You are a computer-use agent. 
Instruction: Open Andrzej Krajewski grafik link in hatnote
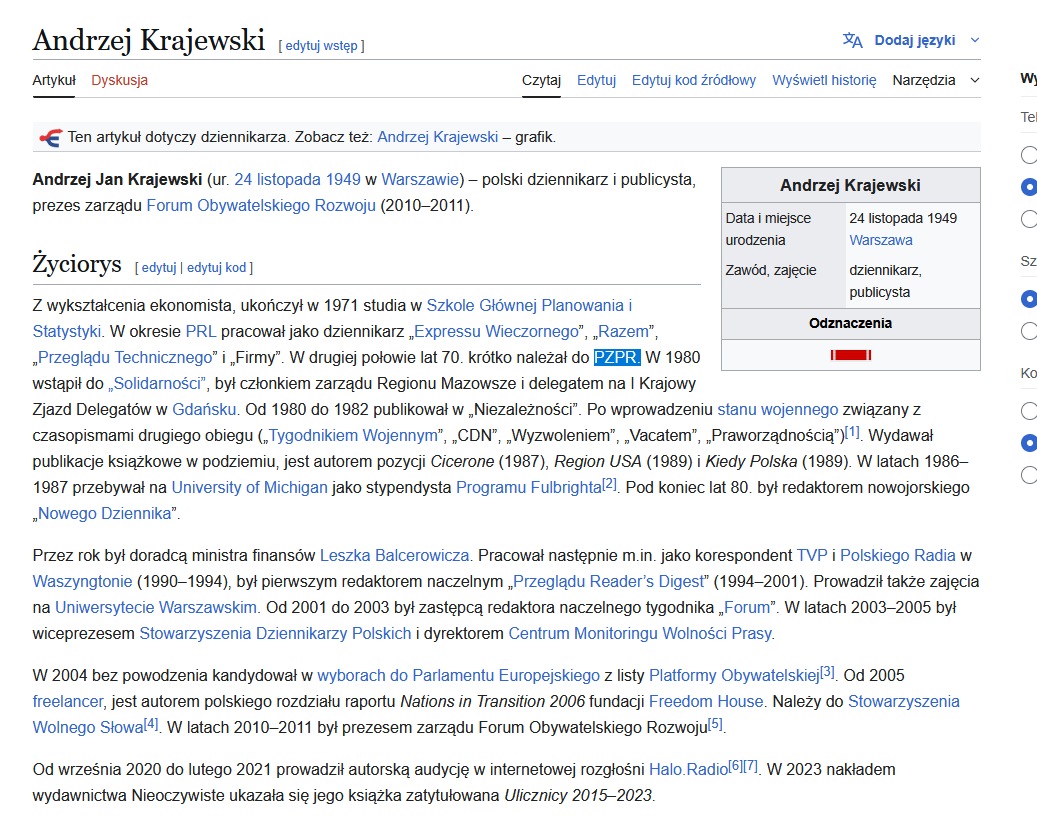[x=437, y=137]
